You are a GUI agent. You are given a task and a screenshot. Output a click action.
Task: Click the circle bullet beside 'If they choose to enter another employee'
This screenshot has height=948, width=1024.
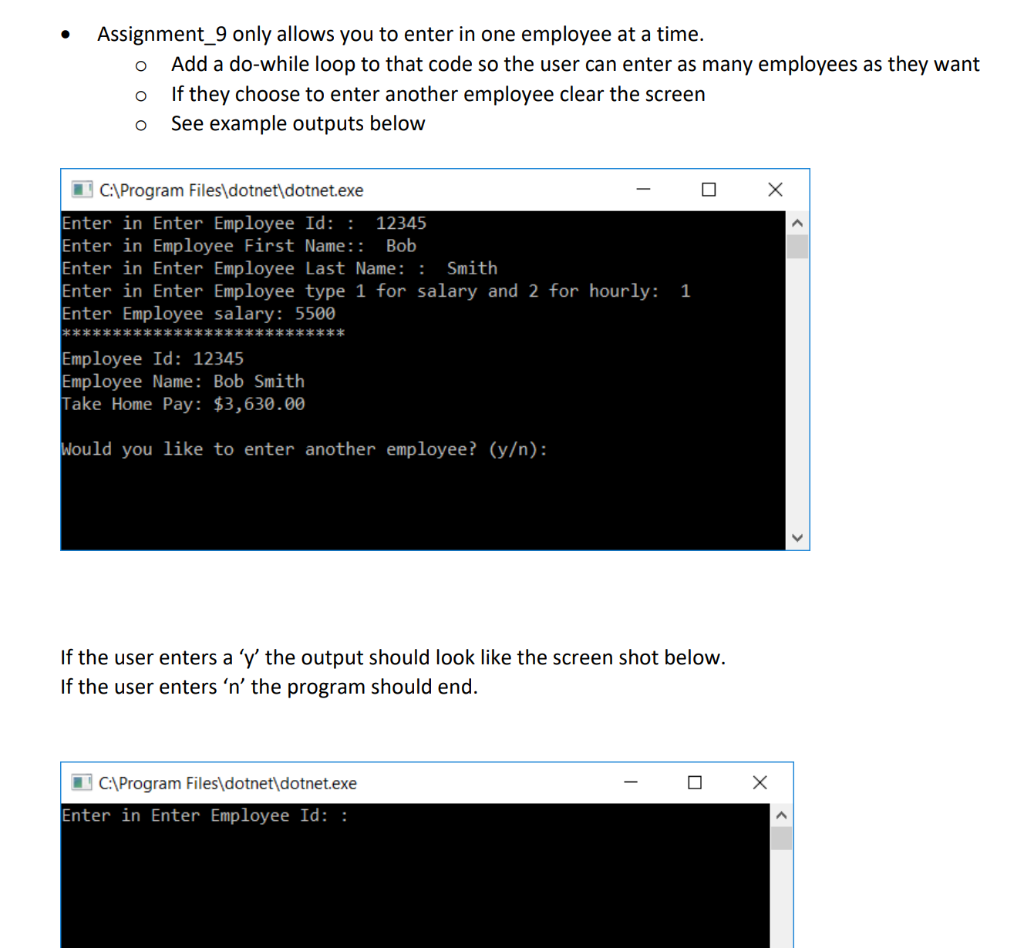pyautogui.click(x=141, y=95)
